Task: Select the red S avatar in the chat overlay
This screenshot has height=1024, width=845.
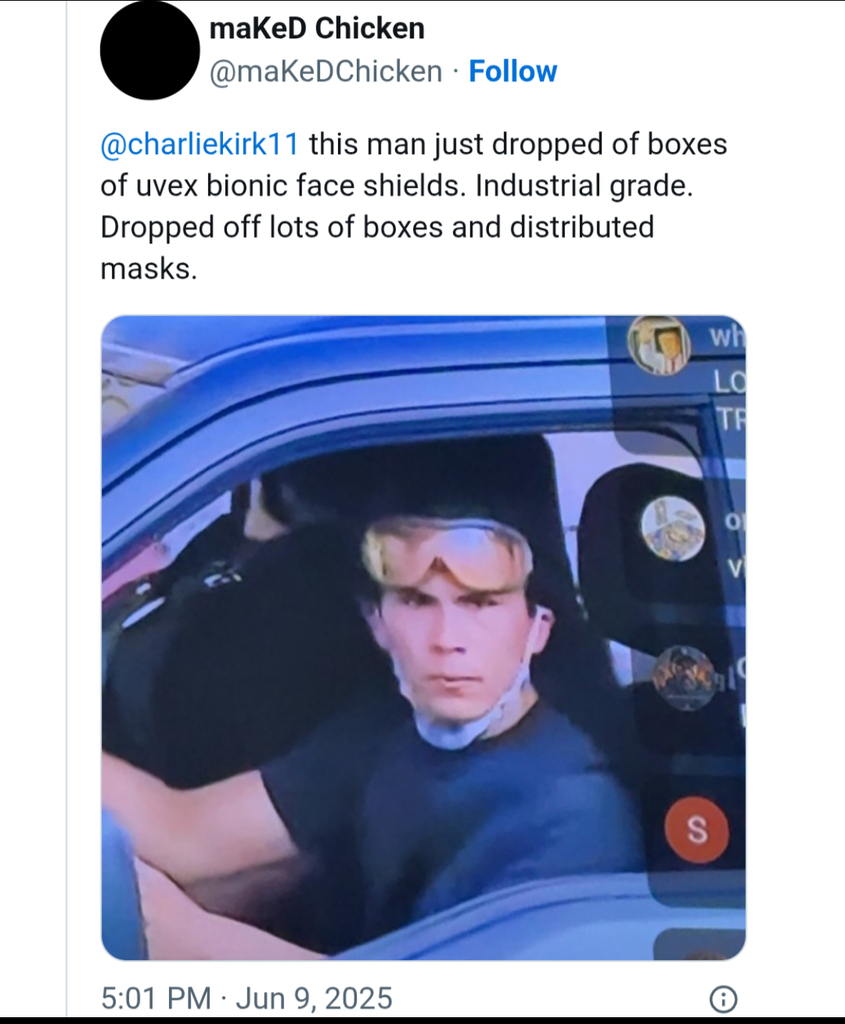Action: [697, 829]
